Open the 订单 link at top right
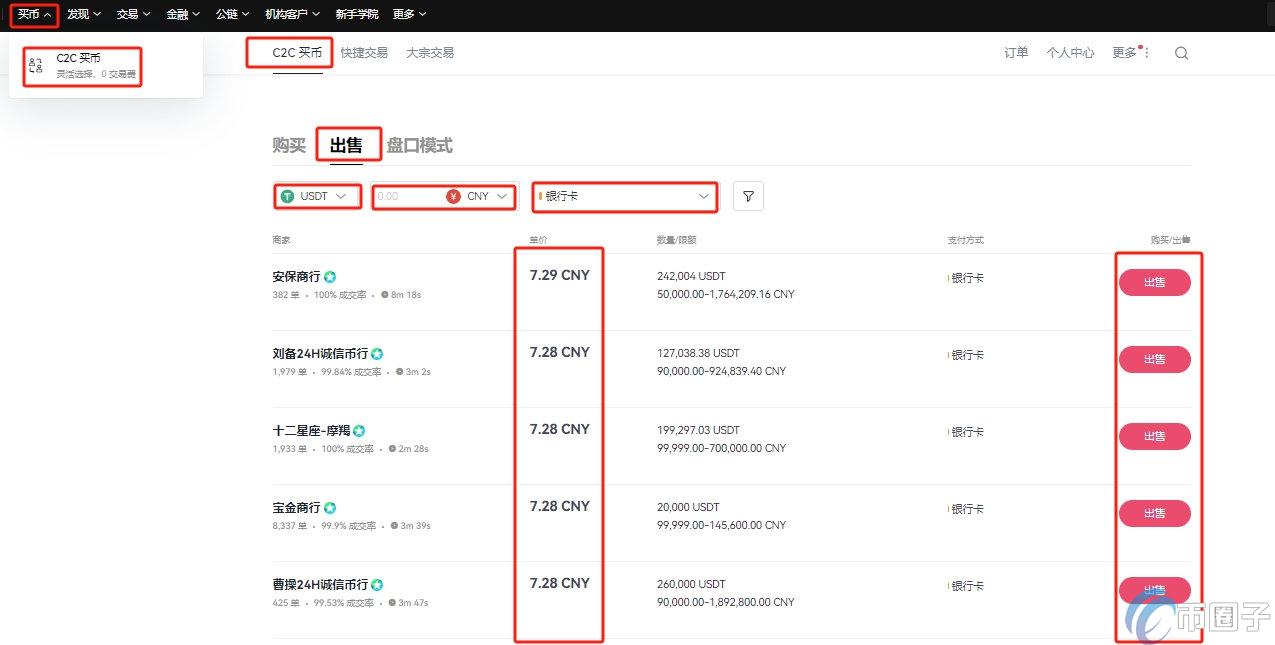Viewport: 1275px width, 645px height. tap(1015, 53)
